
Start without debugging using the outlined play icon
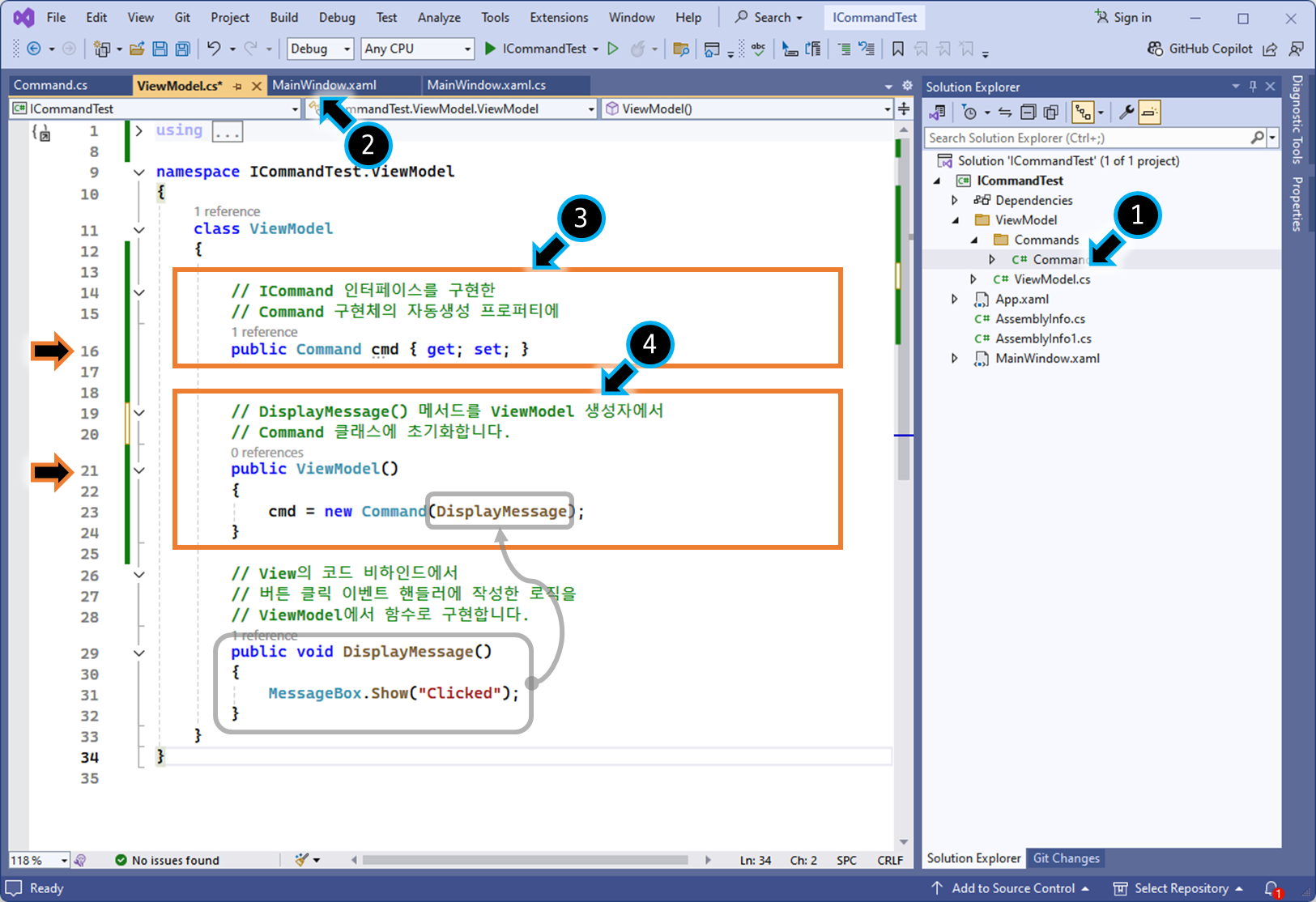tap(613, 49)
